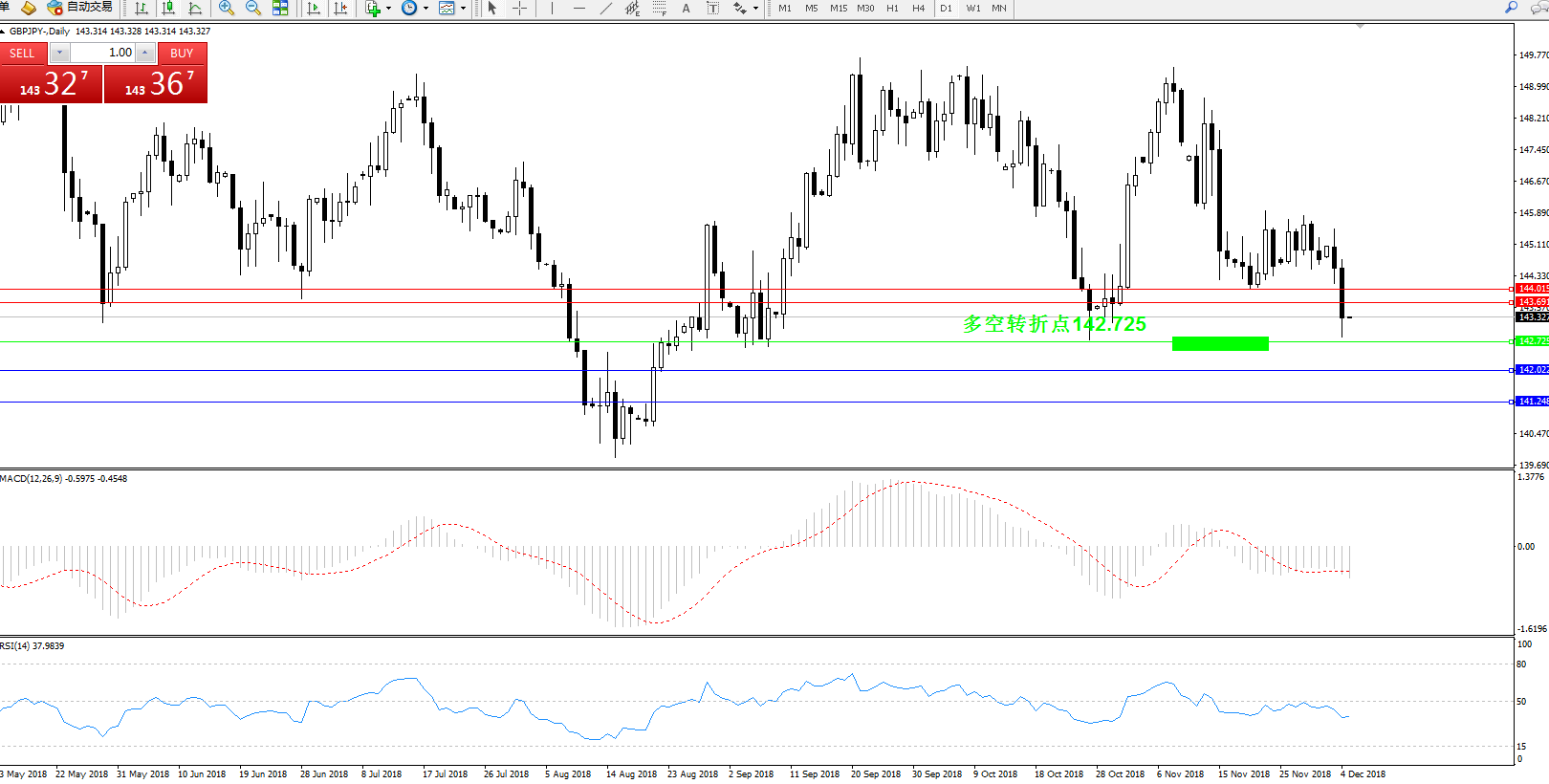Select the W1 weekly timeframe
This screenshot has height=784, width=1549.
[x=972, y=8]
